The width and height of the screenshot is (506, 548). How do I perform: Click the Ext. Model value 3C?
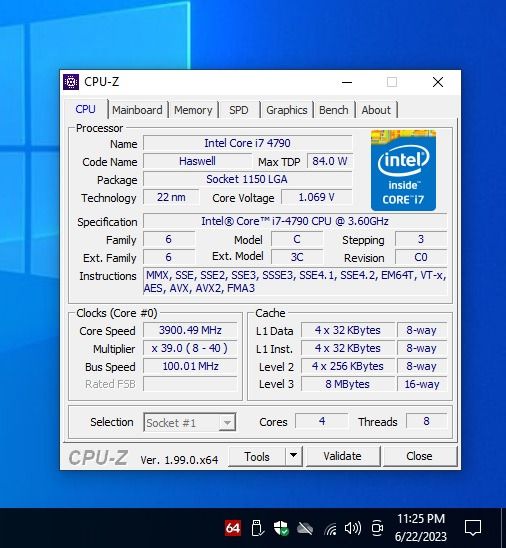tap(297, 257)
